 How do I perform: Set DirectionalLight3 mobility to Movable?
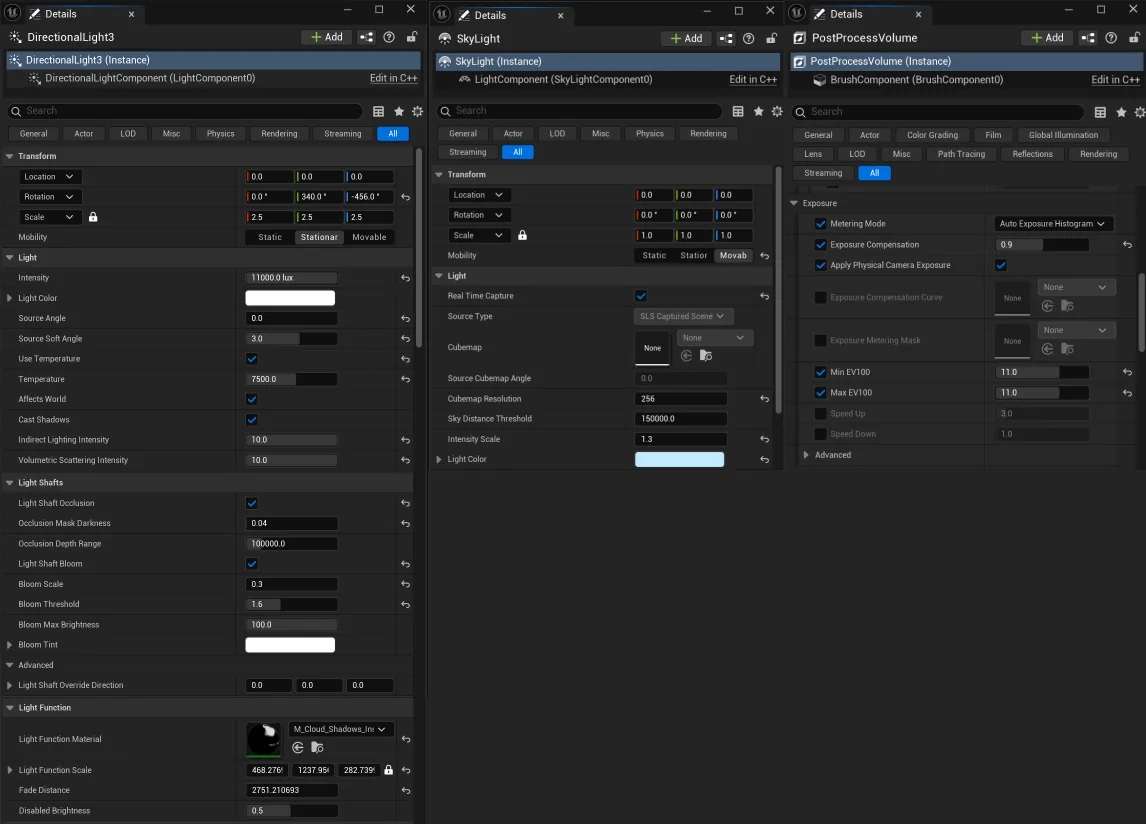pyautogui.click(x=369, y=237)
